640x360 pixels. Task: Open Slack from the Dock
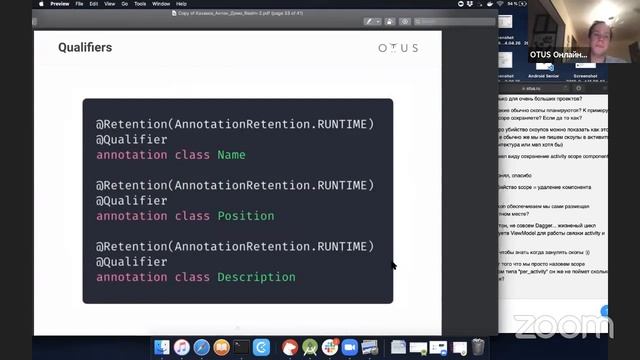click(x=330, y=347)
